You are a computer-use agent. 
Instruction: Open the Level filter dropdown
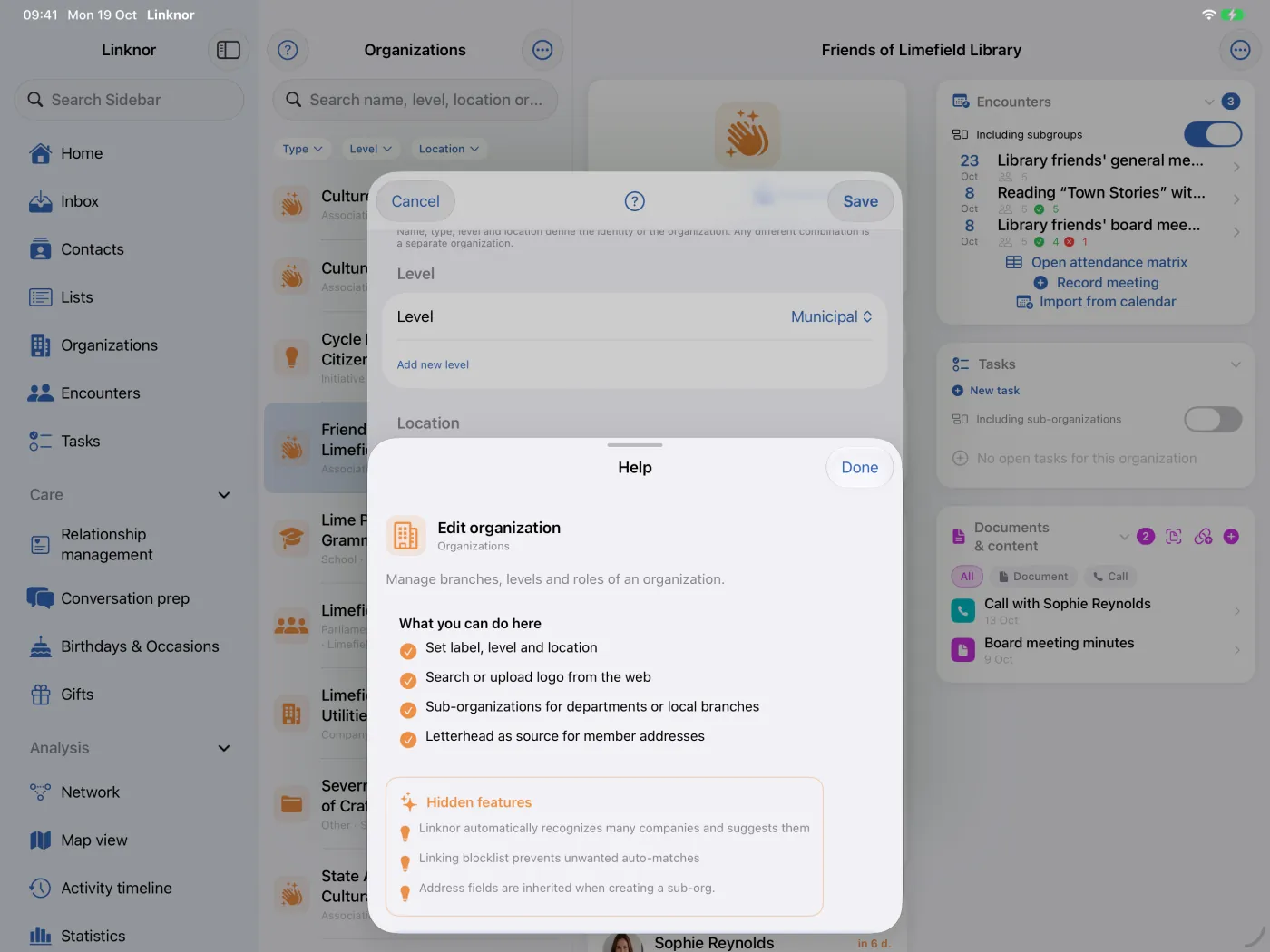tap(370, 149)
